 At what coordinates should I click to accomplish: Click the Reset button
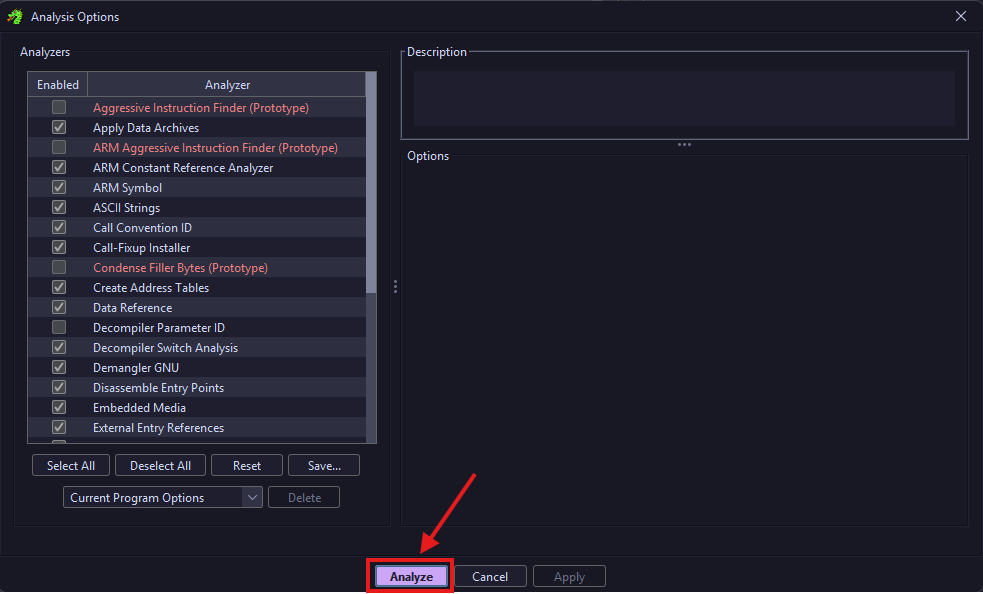247,465
